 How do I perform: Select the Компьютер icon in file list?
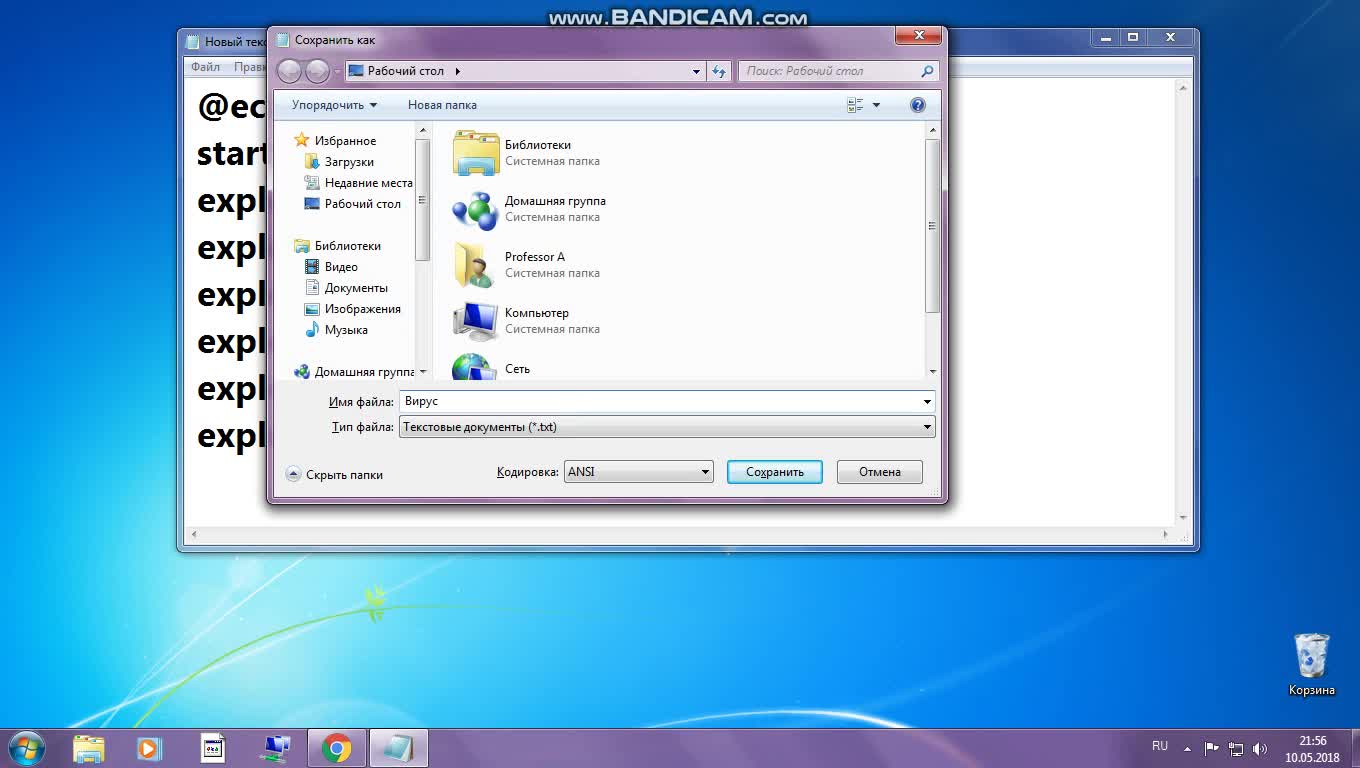click(475, 321)
